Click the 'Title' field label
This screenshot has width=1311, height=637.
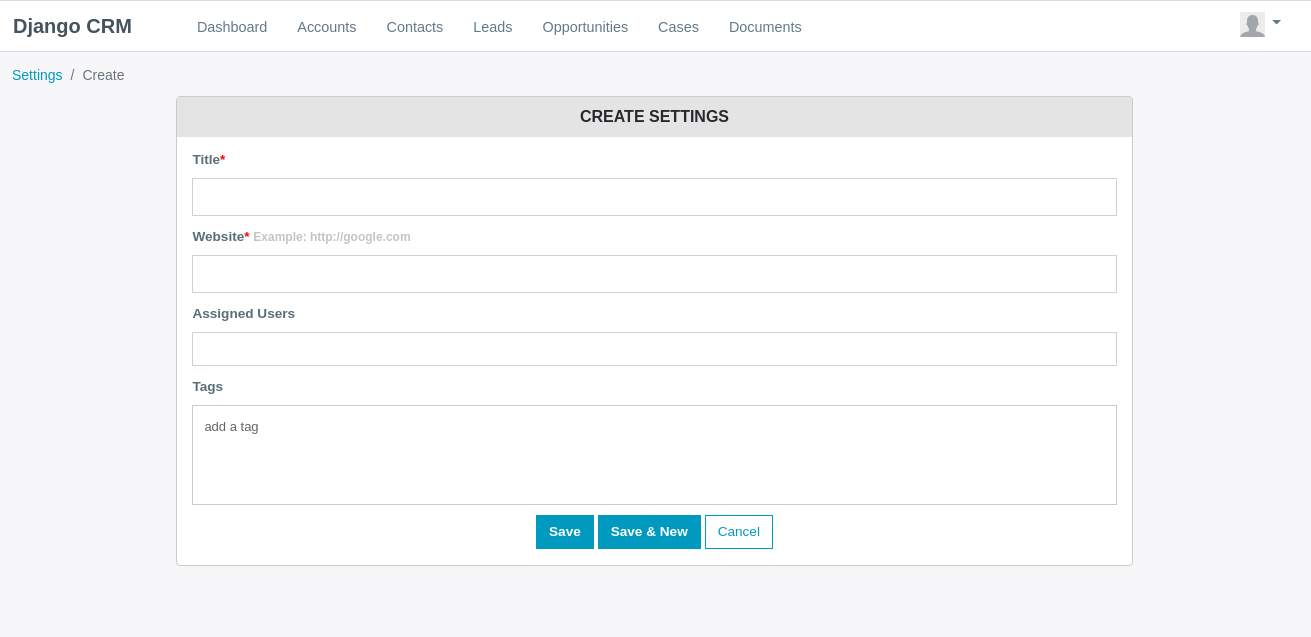(206, 160)
